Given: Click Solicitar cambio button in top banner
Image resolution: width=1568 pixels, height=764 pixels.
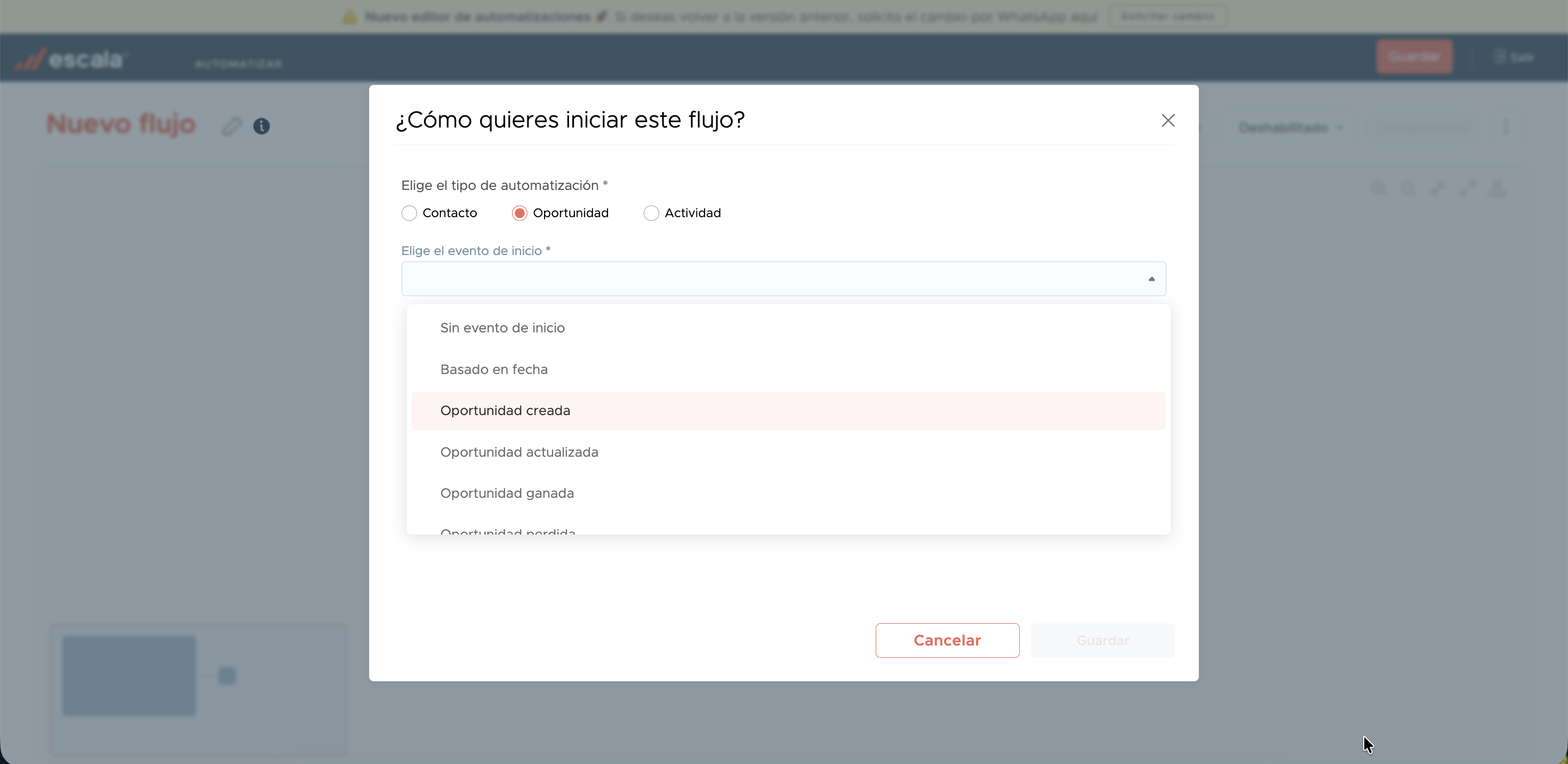Looking at the screenshot, I should pyautogui.click(x=1167, y=17).
